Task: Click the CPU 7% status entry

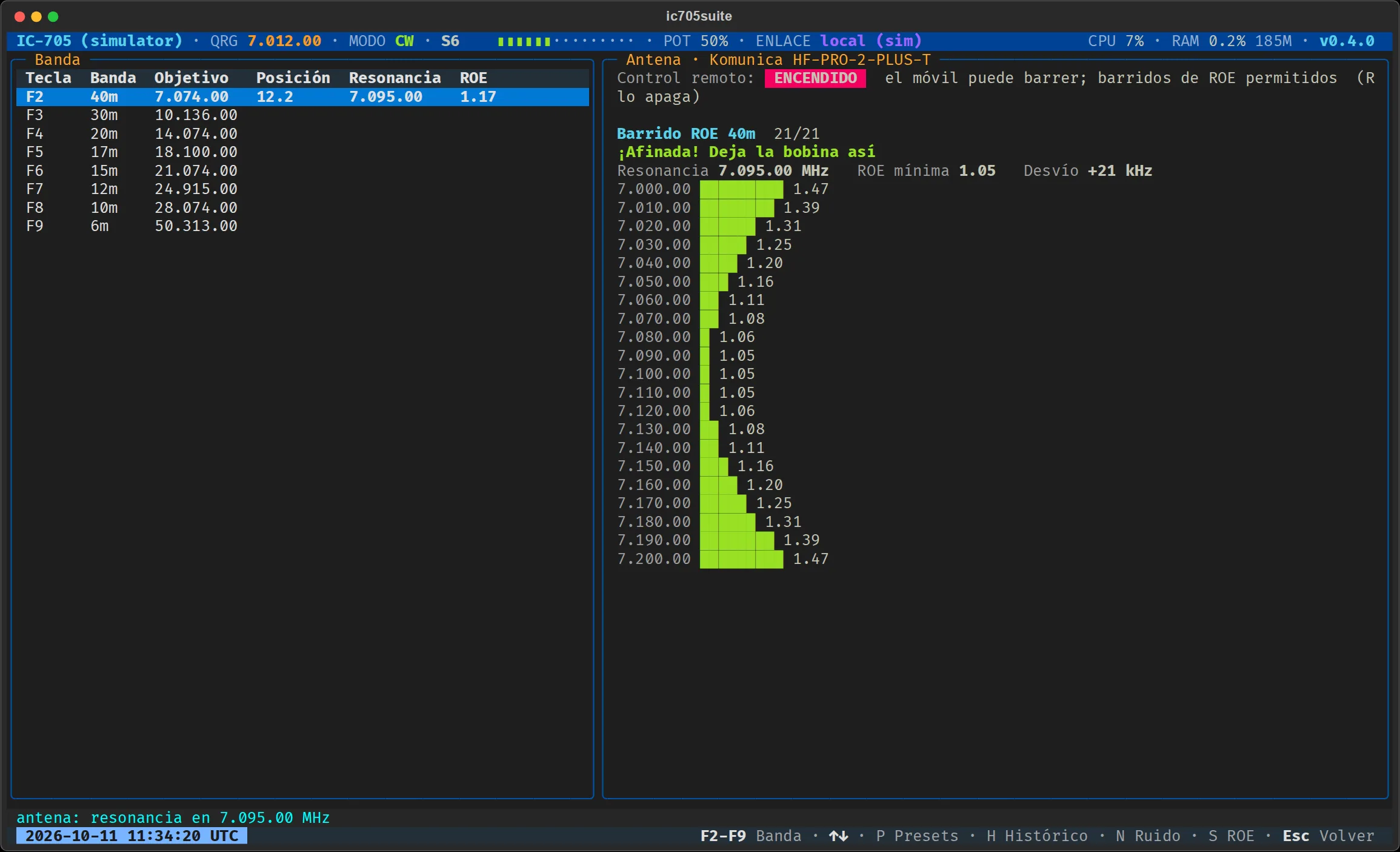Action: (1116, 41)
